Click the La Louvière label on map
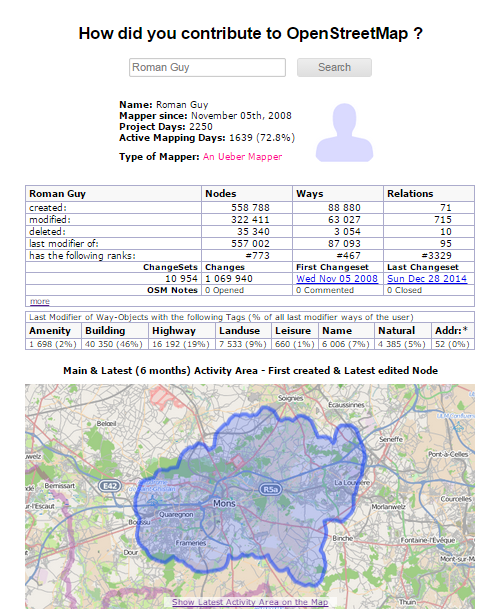 point(351,482)
